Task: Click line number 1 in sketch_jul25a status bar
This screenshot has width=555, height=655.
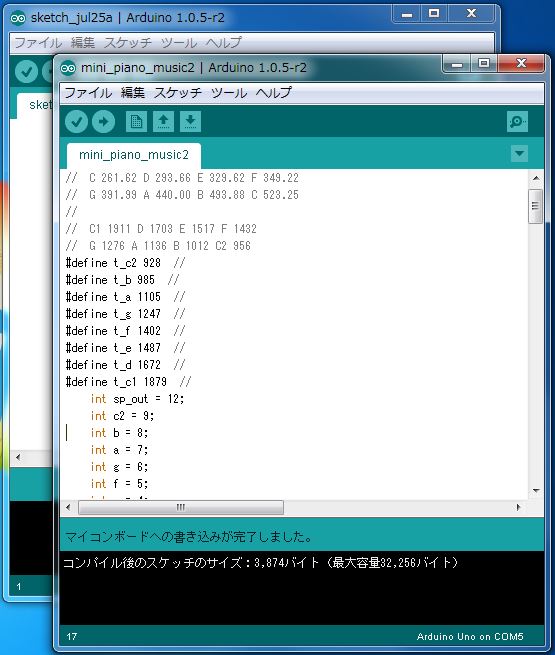Action: [19, 587]
